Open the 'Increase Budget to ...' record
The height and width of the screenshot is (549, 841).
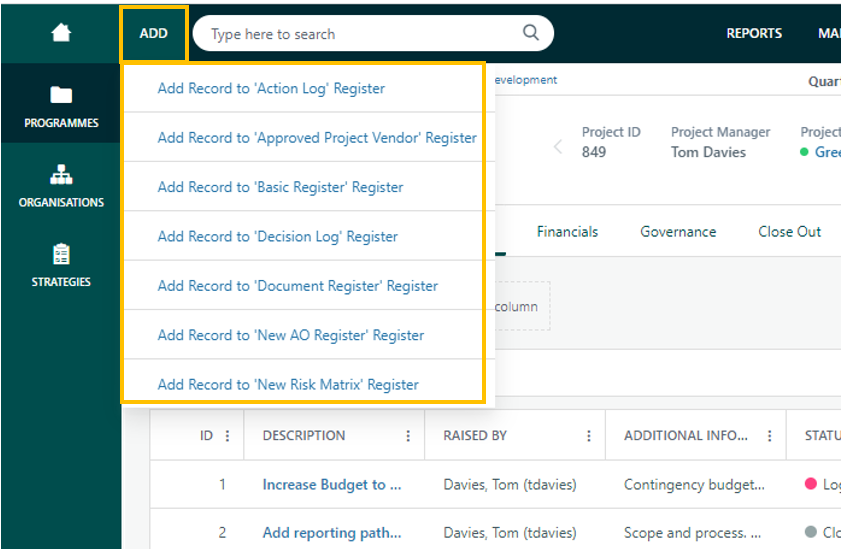[331, 485]
